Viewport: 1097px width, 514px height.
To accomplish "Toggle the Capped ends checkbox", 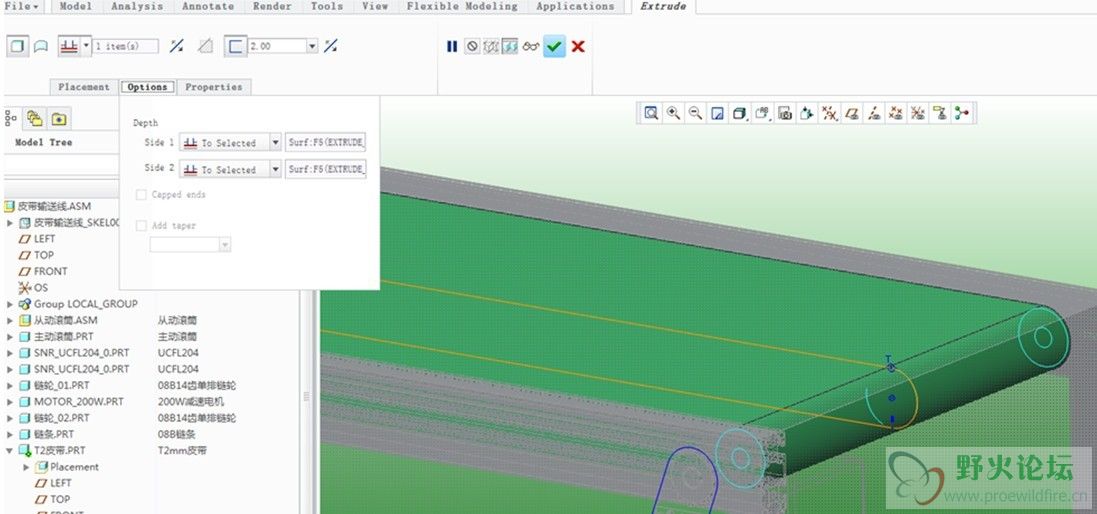I will (141, 195).
